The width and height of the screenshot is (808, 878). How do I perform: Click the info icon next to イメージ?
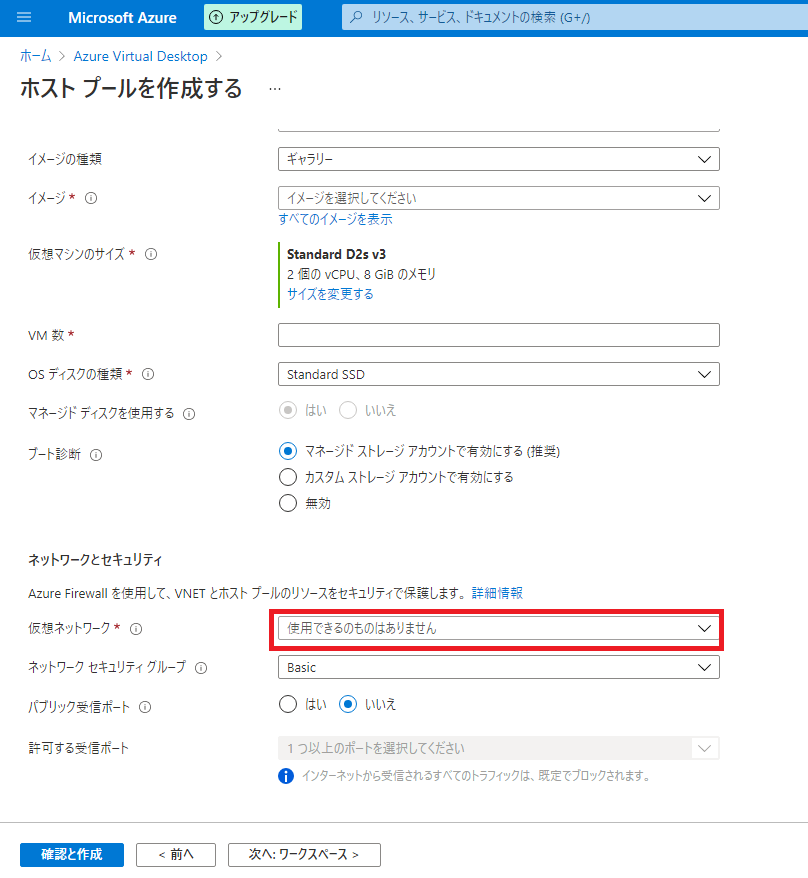pyautogui.click(x=91, y=198)
